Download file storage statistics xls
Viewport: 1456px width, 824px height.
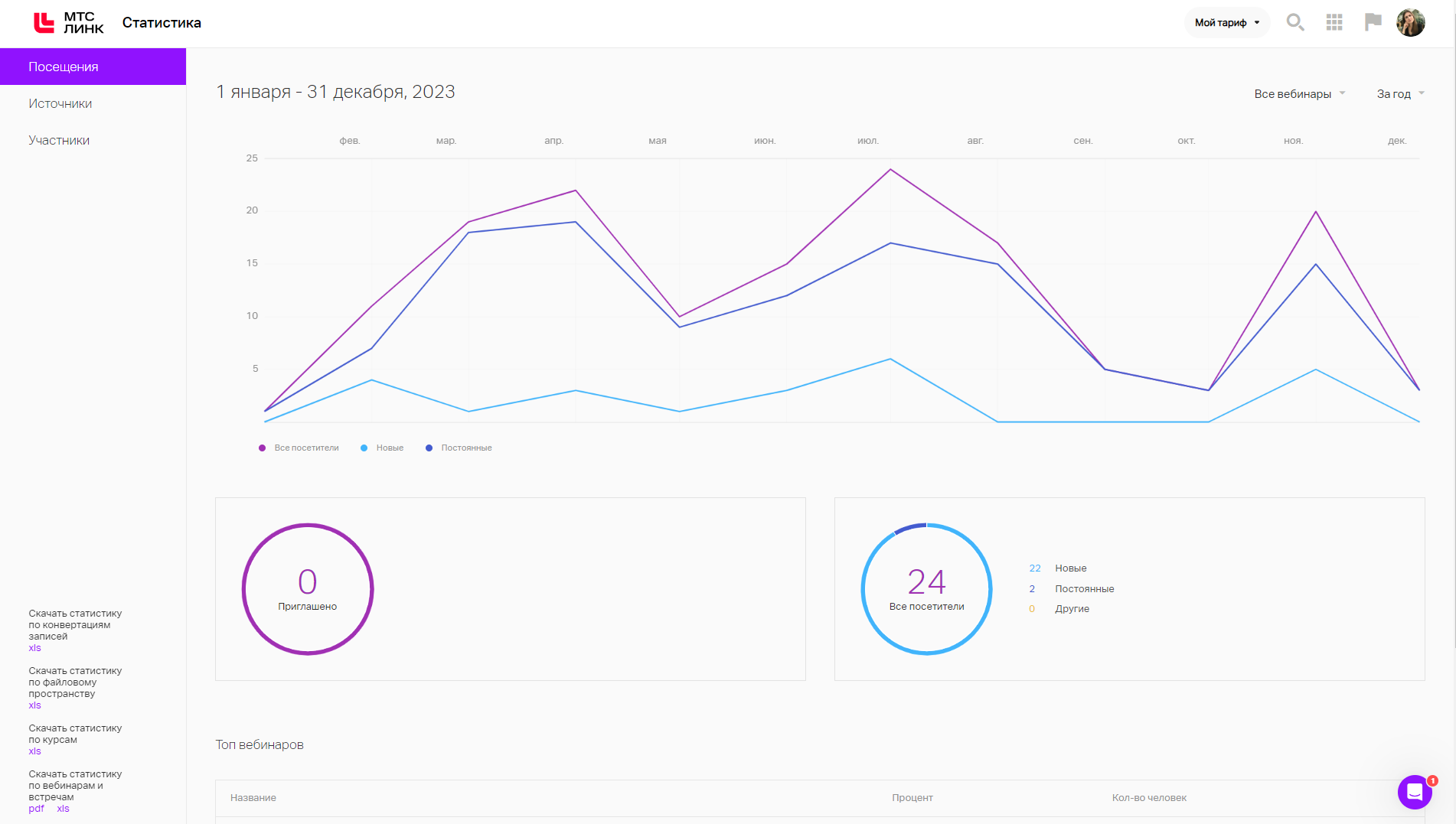(x=34, y=705)
